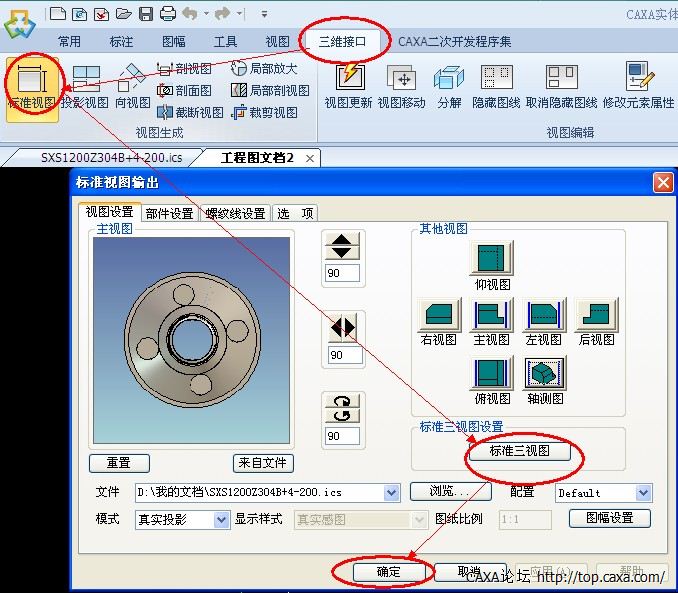Switch to the 常用 ribbon tab
The image size is (678, 593).
tap(69, 42)
